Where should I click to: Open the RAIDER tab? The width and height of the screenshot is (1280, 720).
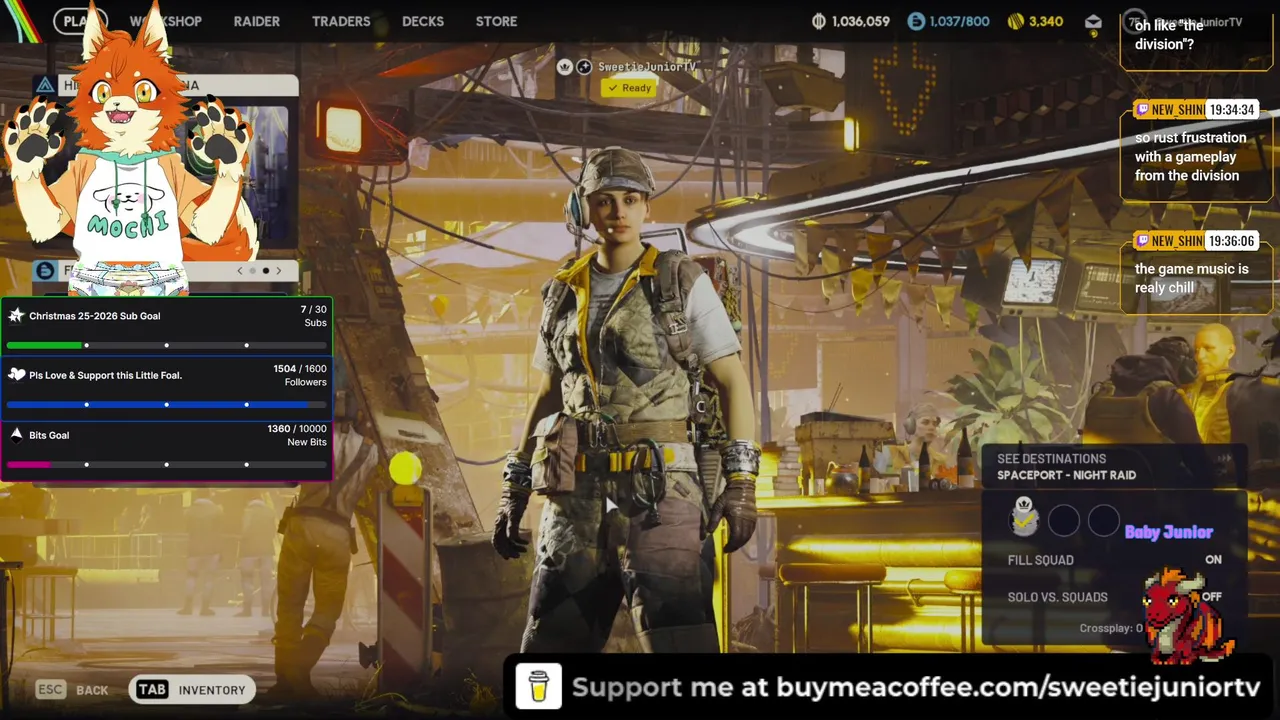click(256, 21)
